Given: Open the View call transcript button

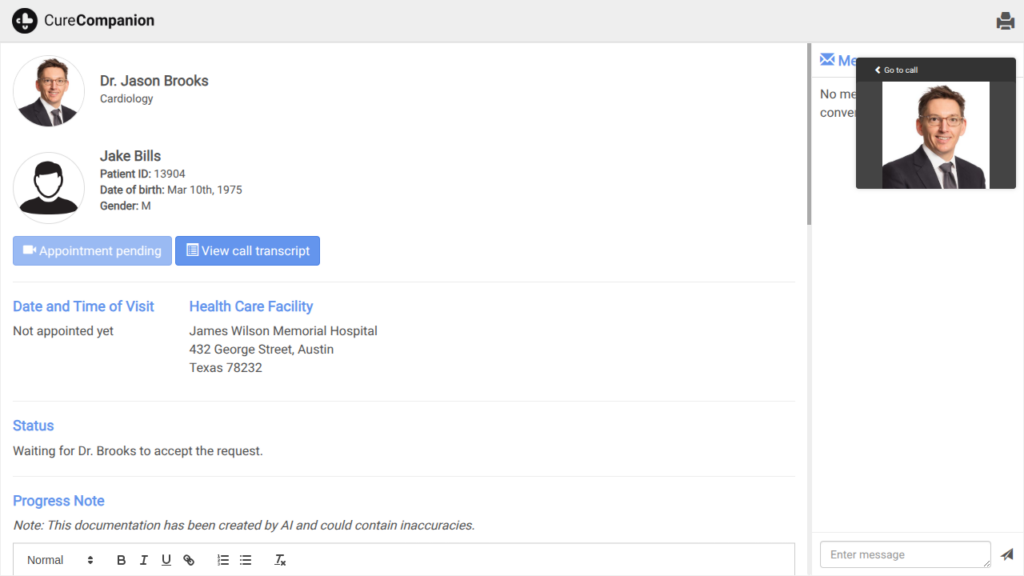Looking at the screenshot, I should coord(247,251).
